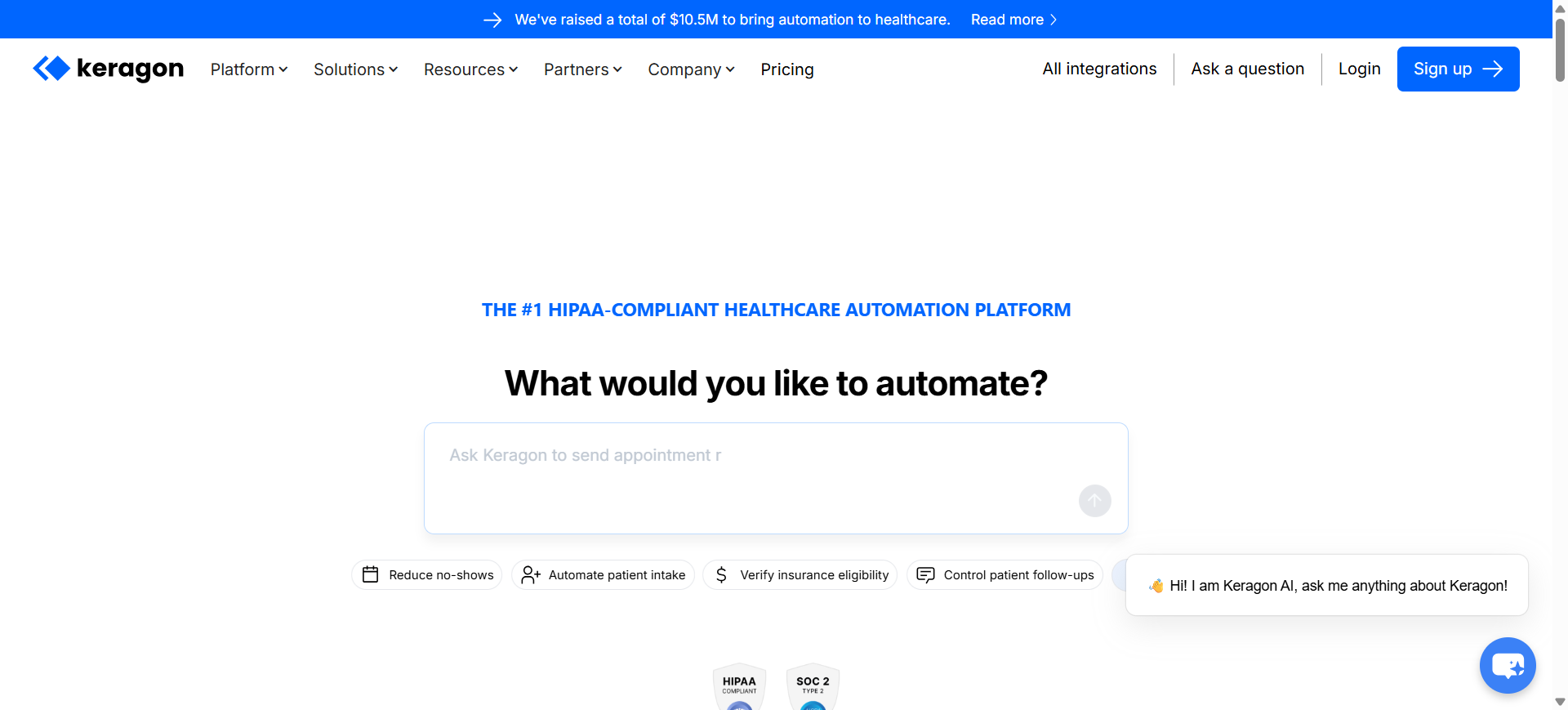Click the Sign up button
The width and height of the screenshot is (1568, 710).
pos(1458,69)
